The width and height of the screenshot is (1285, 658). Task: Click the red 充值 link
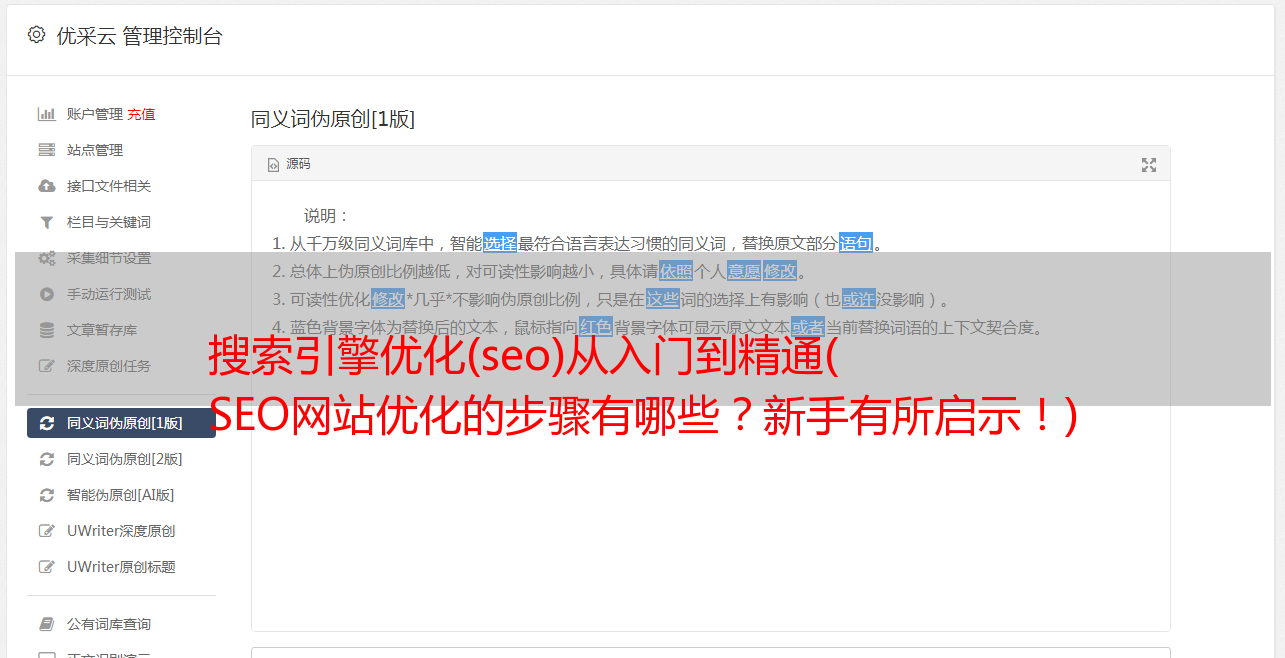click(141, 114)
